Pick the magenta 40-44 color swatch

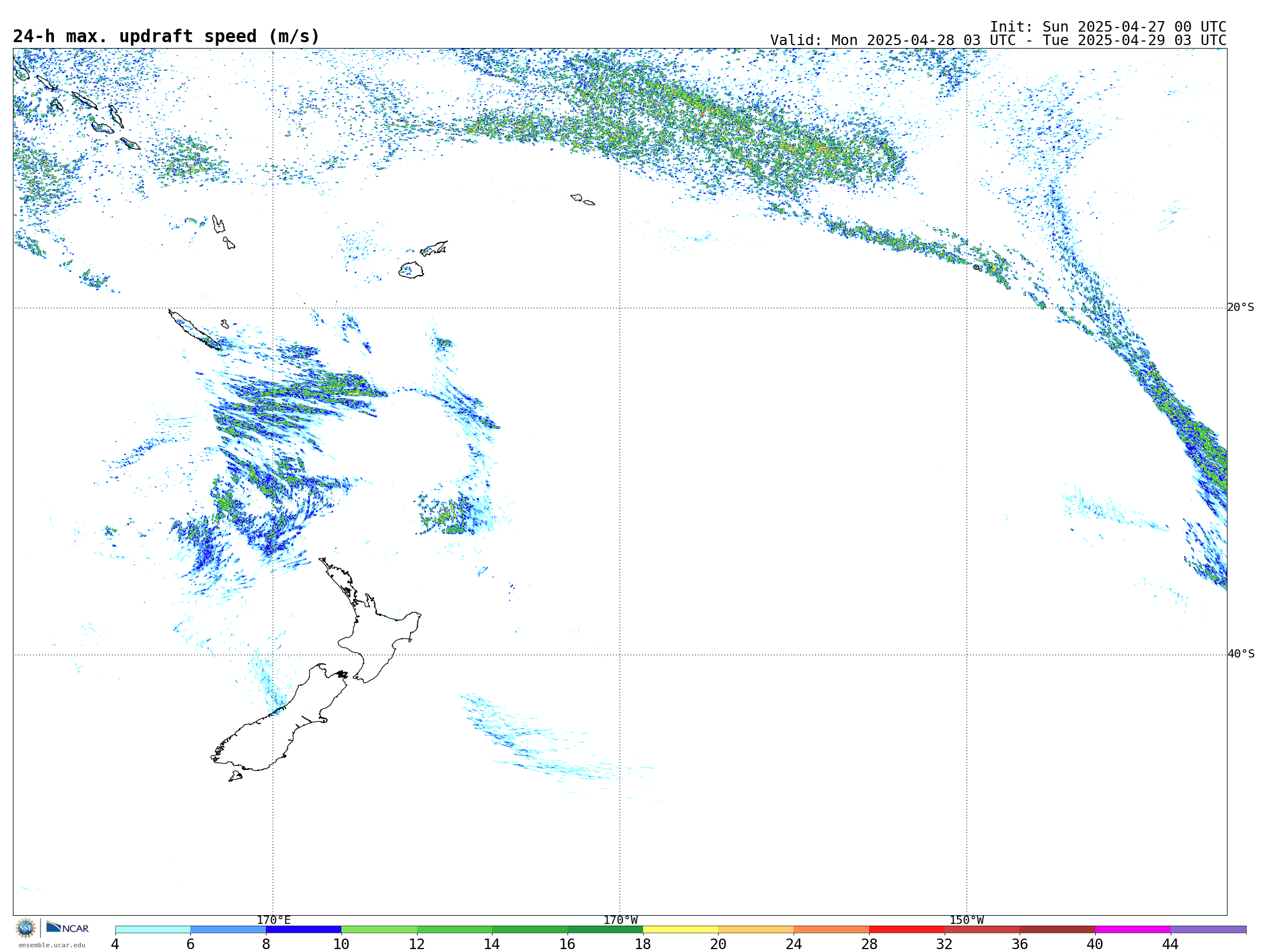pos(1133,930)
